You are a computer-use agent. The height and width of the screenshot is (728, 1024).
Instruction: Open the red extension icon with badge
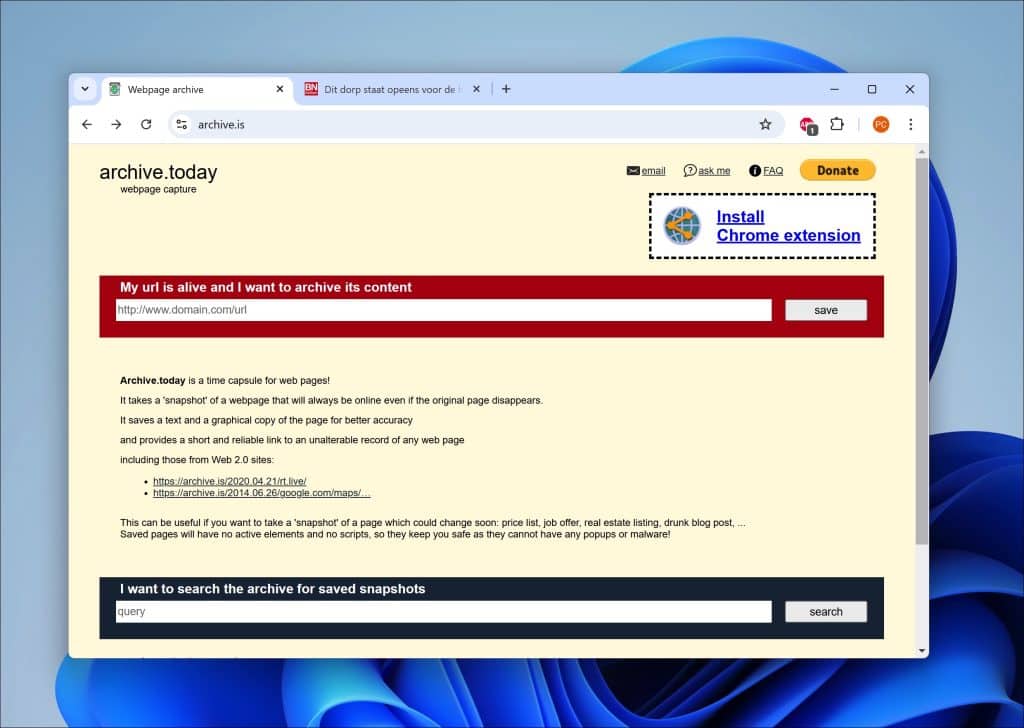pyautogui.click(x=808, y=125)
